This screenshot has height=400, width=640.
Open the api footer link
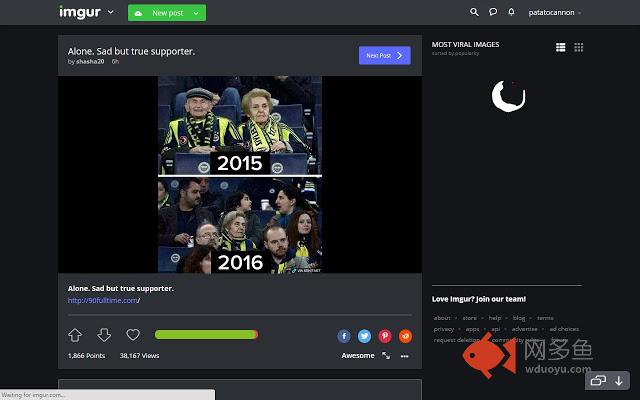pos(496,329)
